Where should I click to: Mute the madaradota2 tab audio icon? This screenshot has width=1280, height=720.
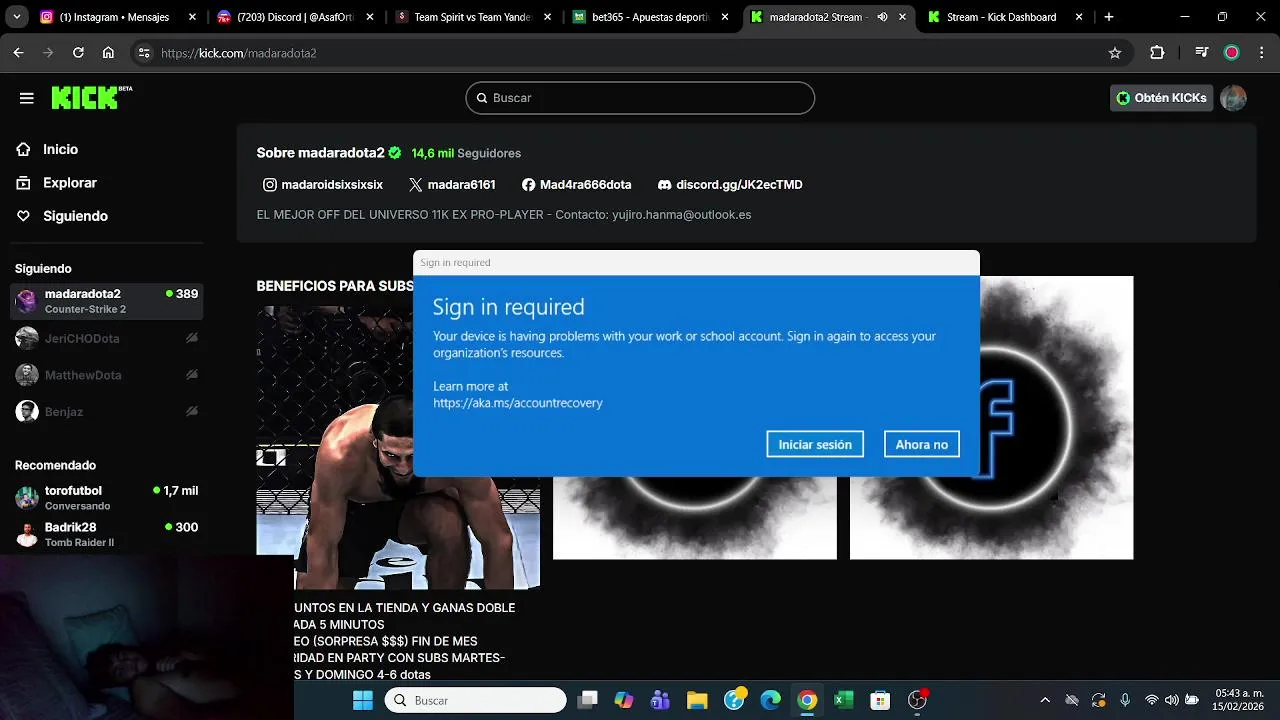click(885, 17)
